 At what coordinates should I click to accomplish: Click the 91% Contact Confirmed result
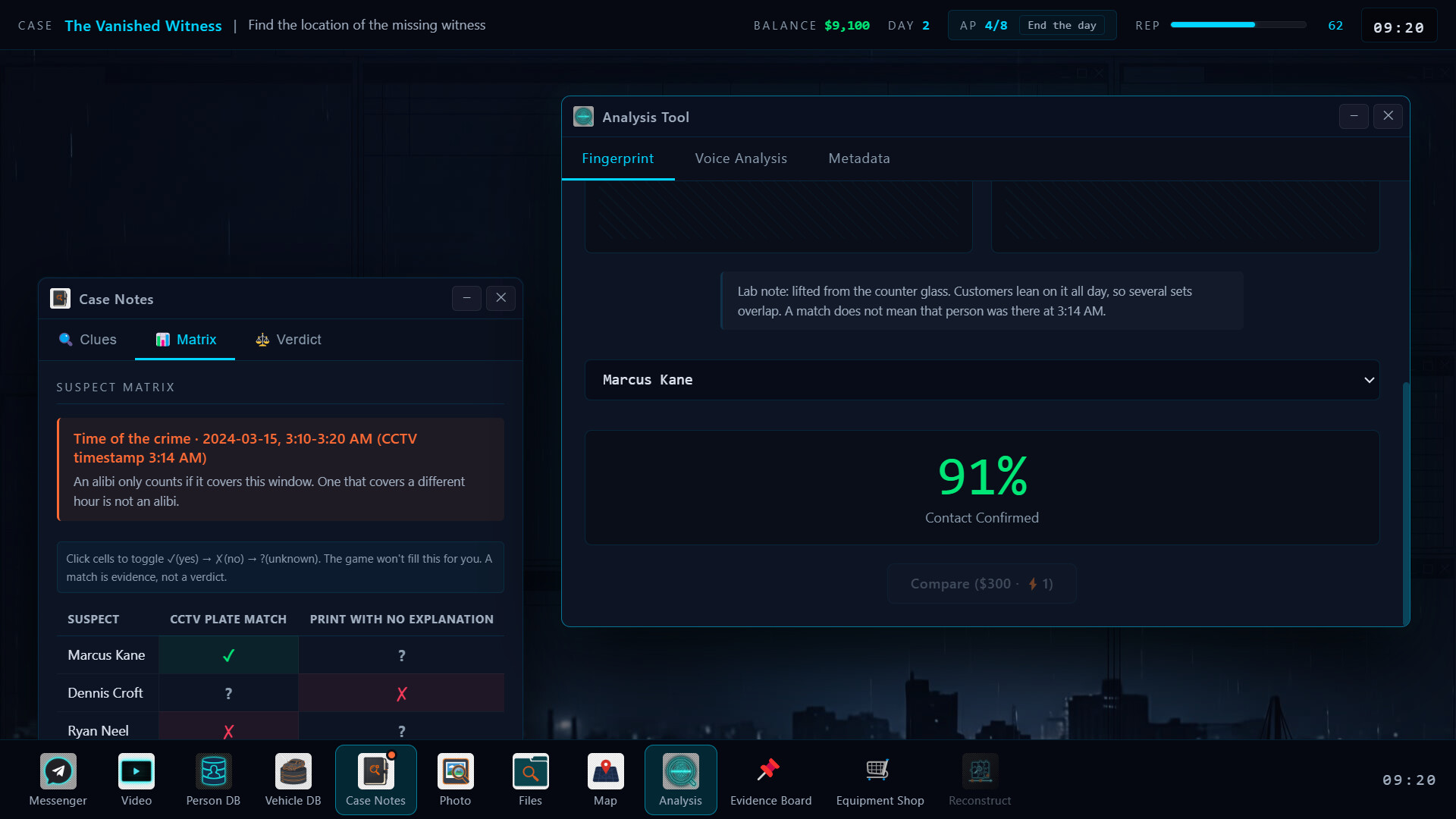click(981, 488)
